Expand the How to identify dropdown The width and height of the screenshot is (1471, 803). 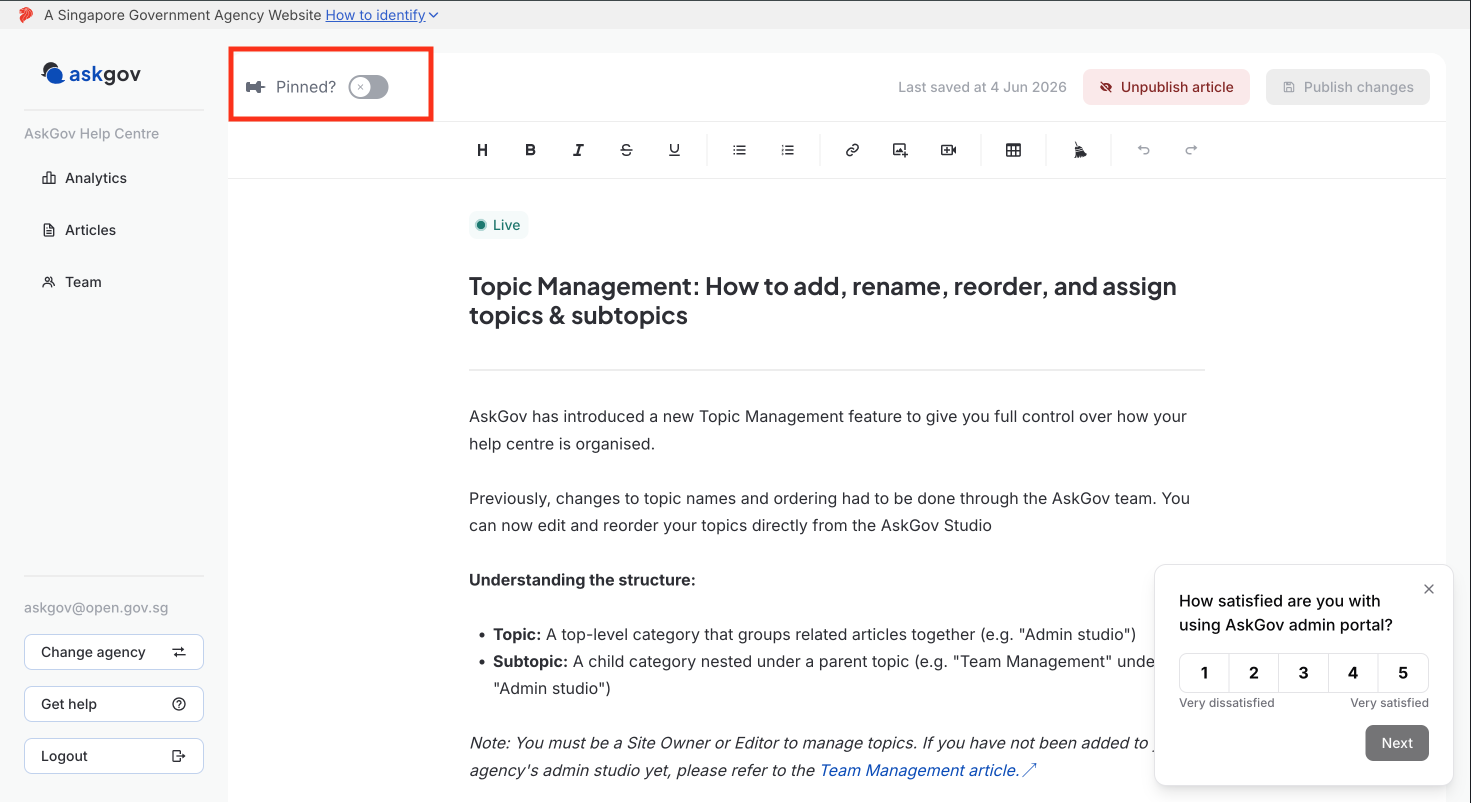pyautogui.click(x=382, y=15)
